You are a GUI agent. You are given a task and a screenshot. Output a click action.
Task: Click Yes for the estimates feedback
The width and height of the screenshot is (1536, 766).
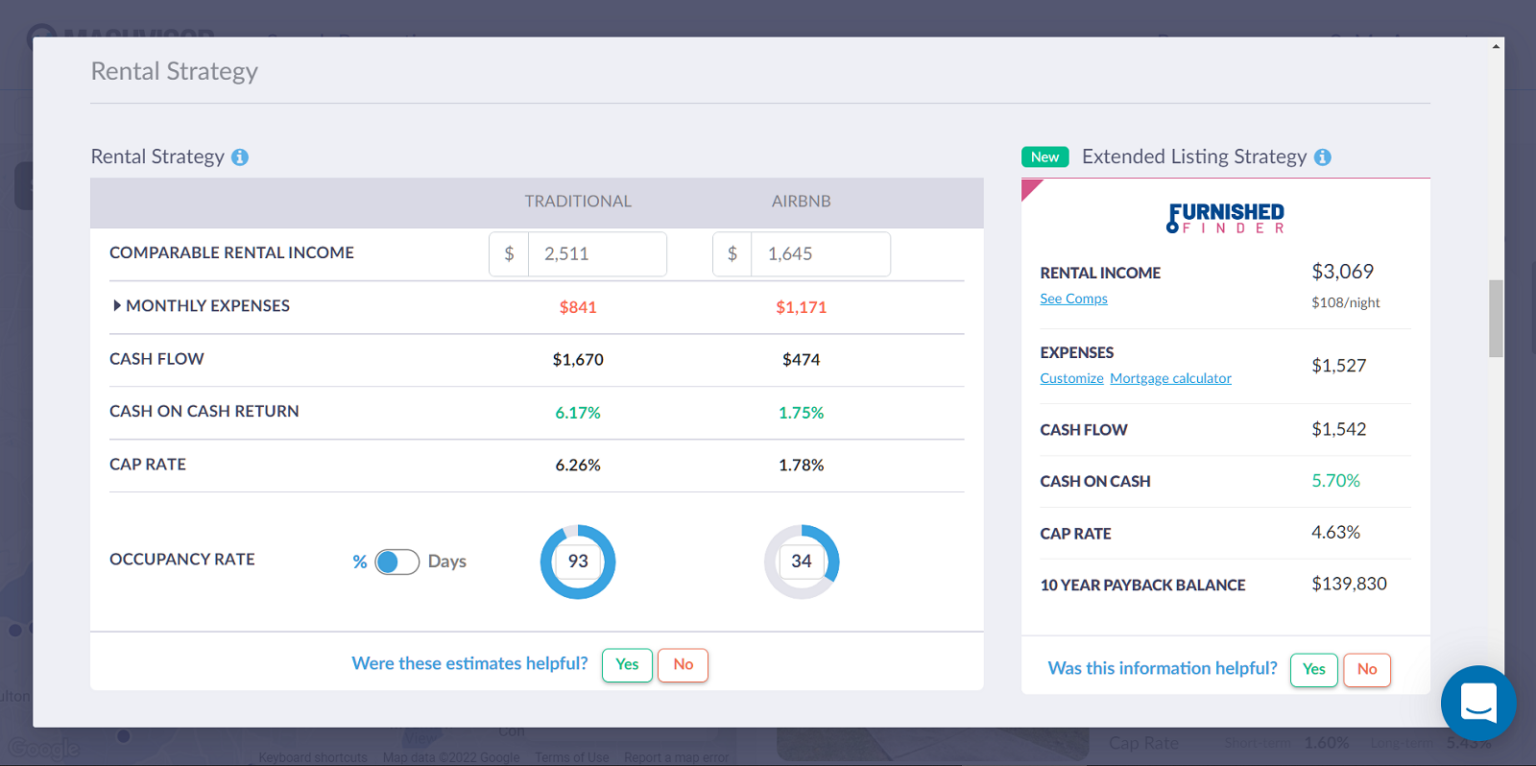coord(626,664)
